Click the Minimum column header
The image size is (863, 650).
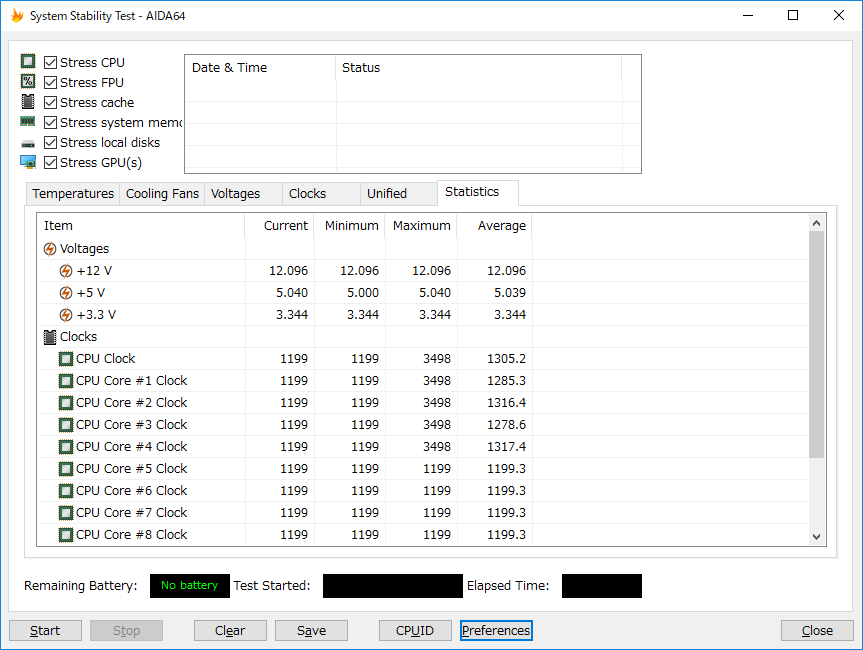click(x=349, y=226)
